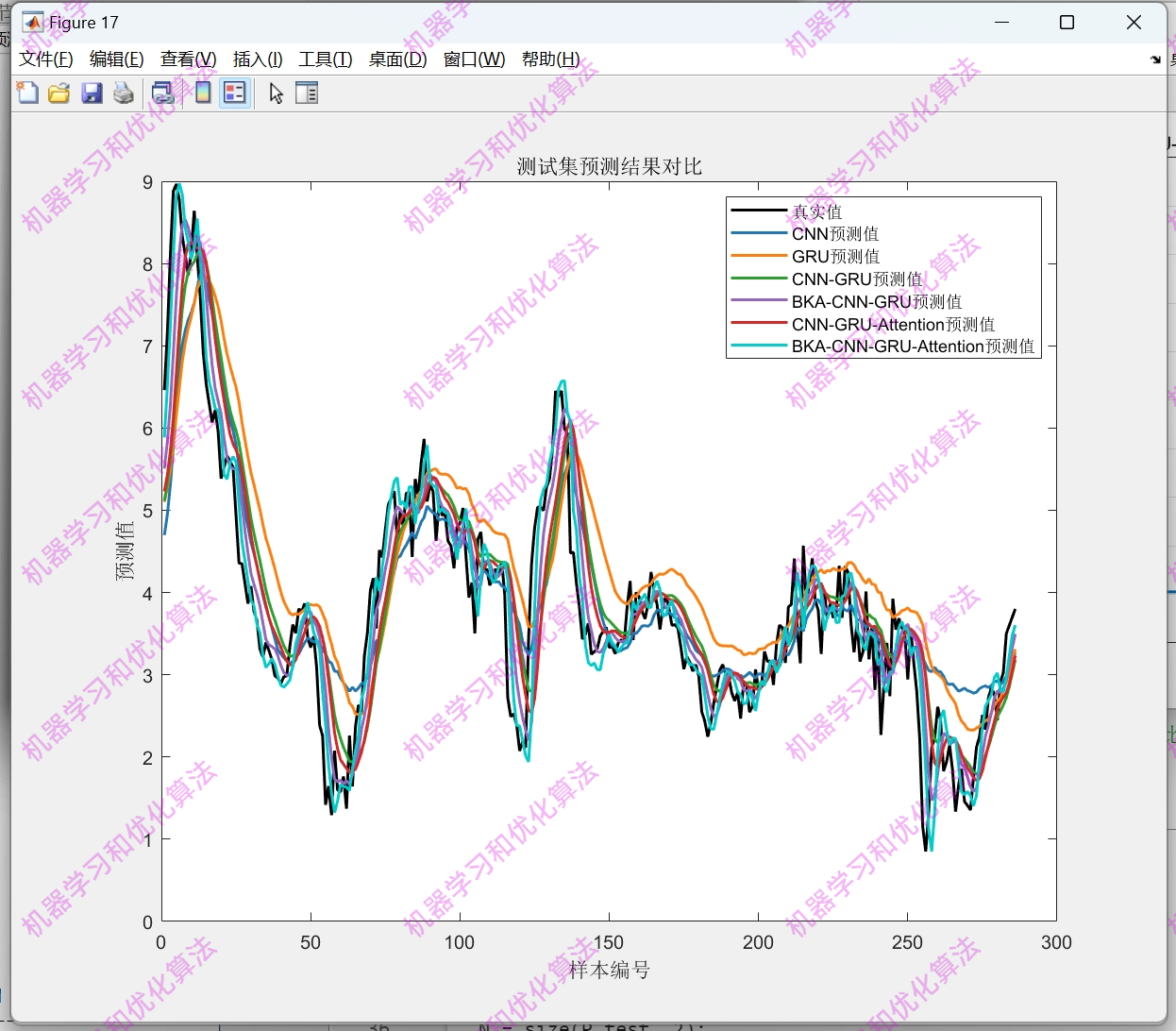Click the x-axis tick label 50

pos(311,942)
